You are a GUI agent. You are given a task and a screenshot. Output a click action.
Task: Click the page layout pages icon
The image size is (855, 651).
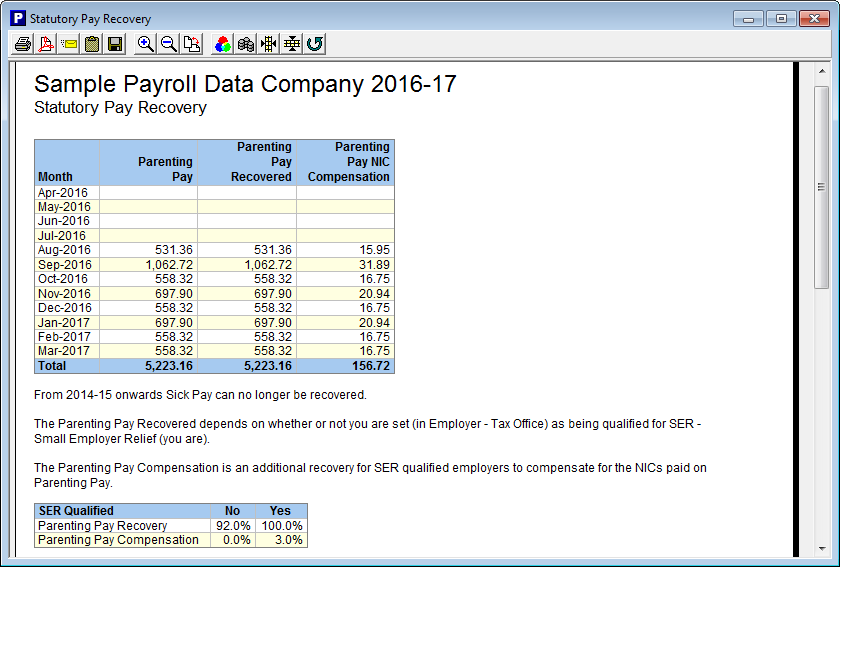(x=192, y=44)
